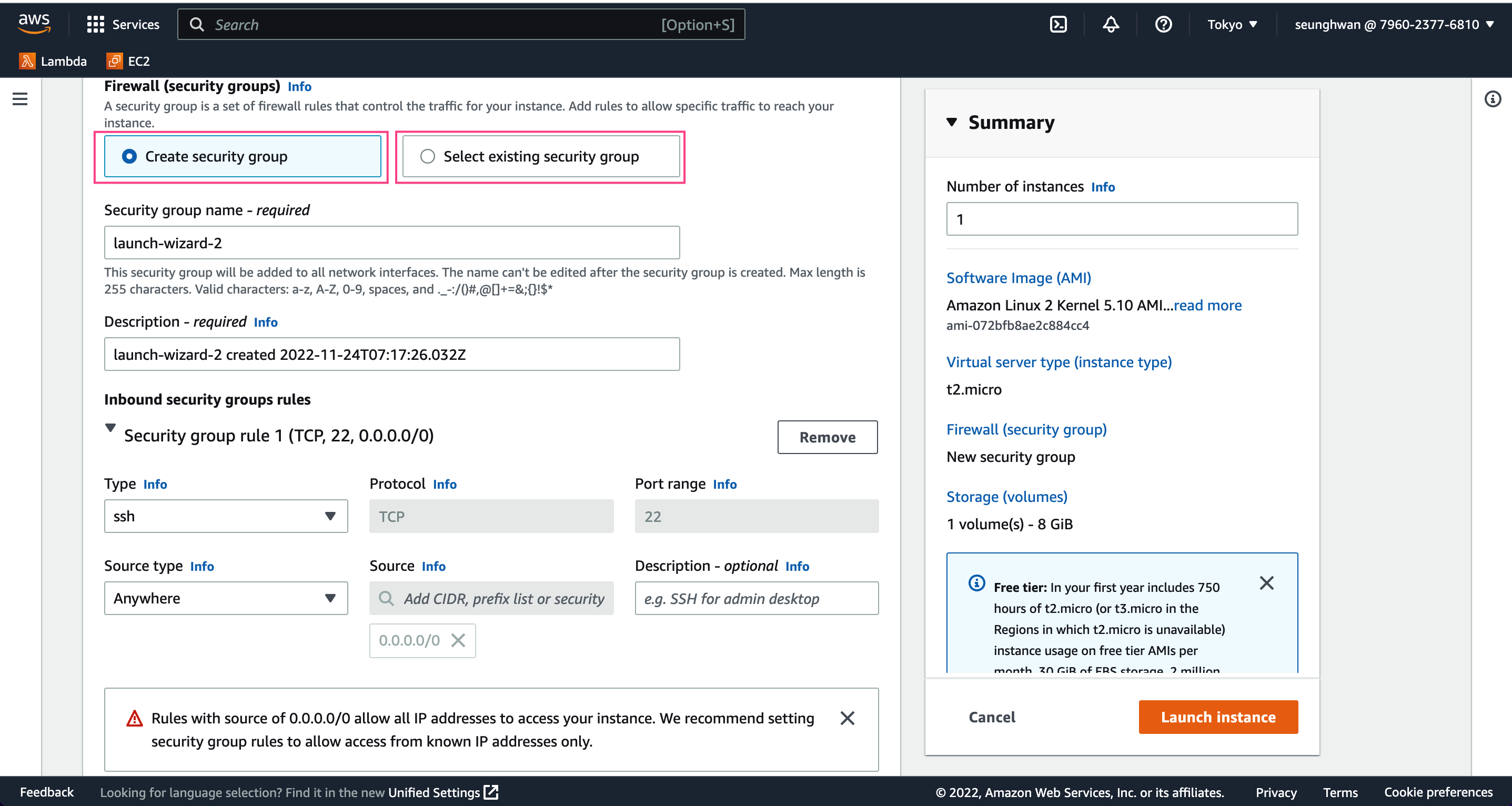This screenshot has width=1512, height=806.
Task: Close the Free tier info box
Action: (1267, 583)
